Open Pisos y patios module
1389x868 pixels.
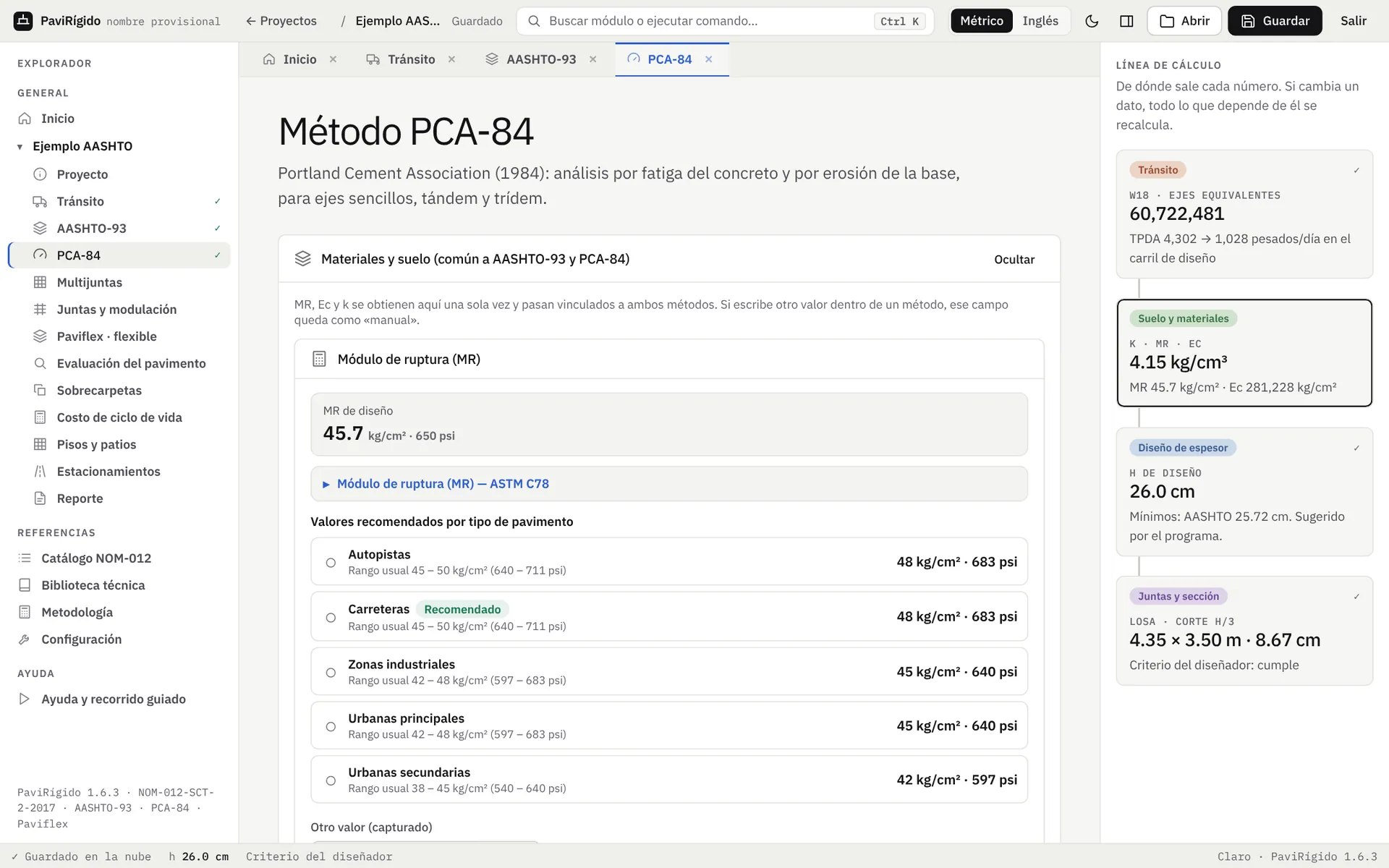120,444
